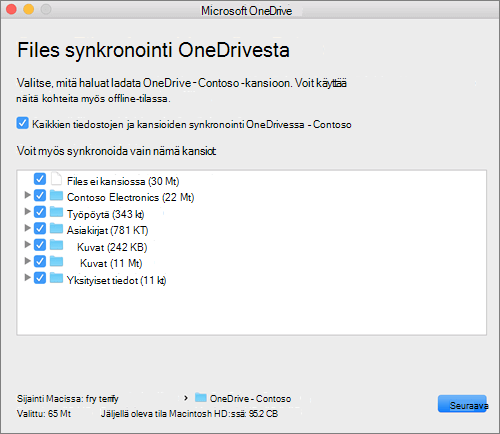The height and width of the screenshot is (434, 500).
Task: Expand the Contoso Electronics folder tree
Action: 28,195
